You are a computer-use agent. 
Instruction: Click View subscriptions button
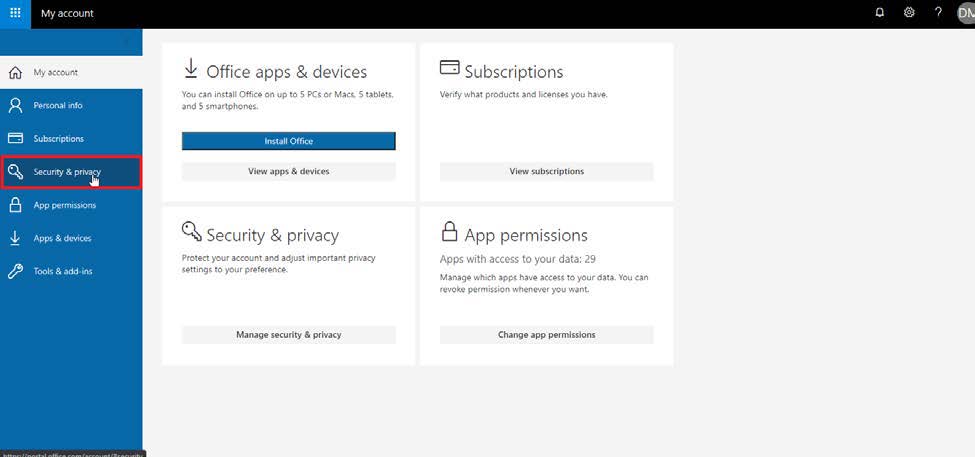(x=547, y=172)
